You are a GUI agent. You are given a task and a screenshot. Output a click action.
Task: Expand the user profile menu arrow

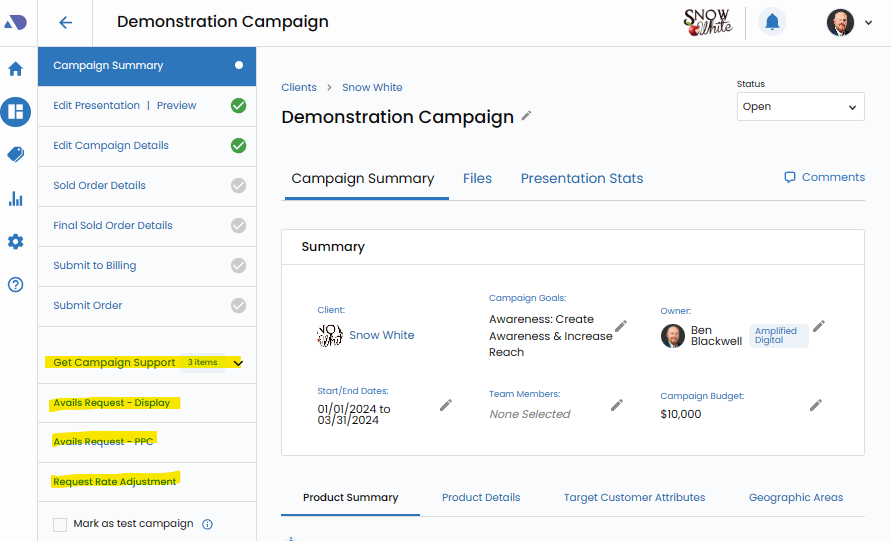pos(868,23)
